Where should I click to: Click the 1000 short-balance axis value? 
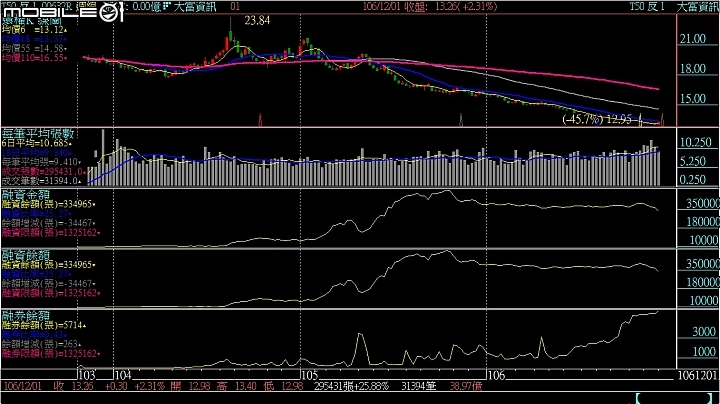click(x=704, y=352)
